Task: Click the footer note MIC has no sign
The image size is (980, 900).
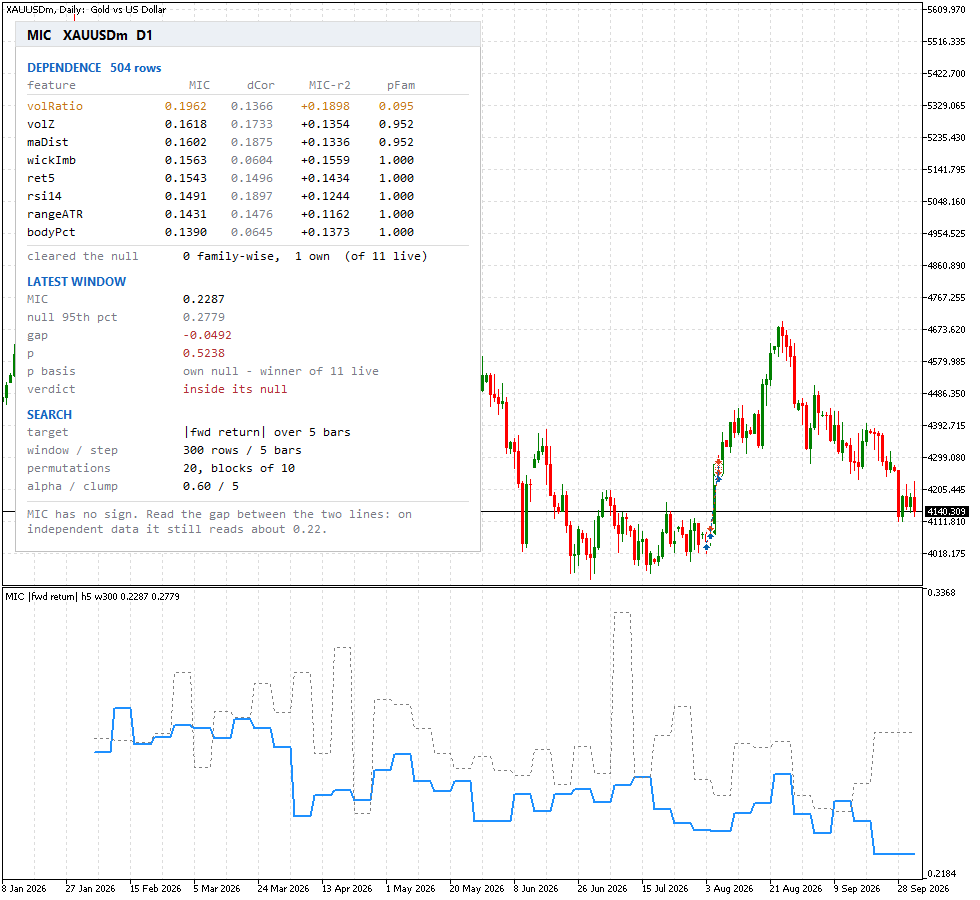Action: pyautogui.click(x=219, y=522)
